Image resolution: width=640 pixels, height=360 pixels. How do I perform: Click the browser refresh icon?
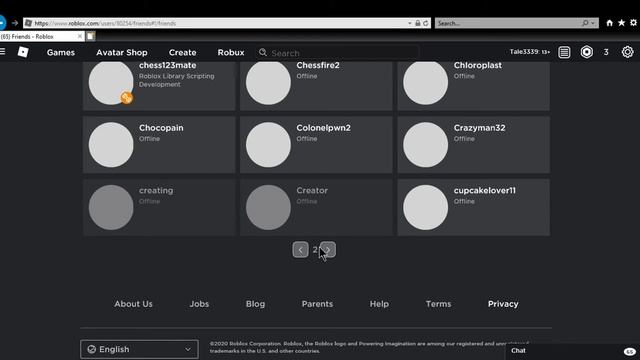tap(426, 23)
